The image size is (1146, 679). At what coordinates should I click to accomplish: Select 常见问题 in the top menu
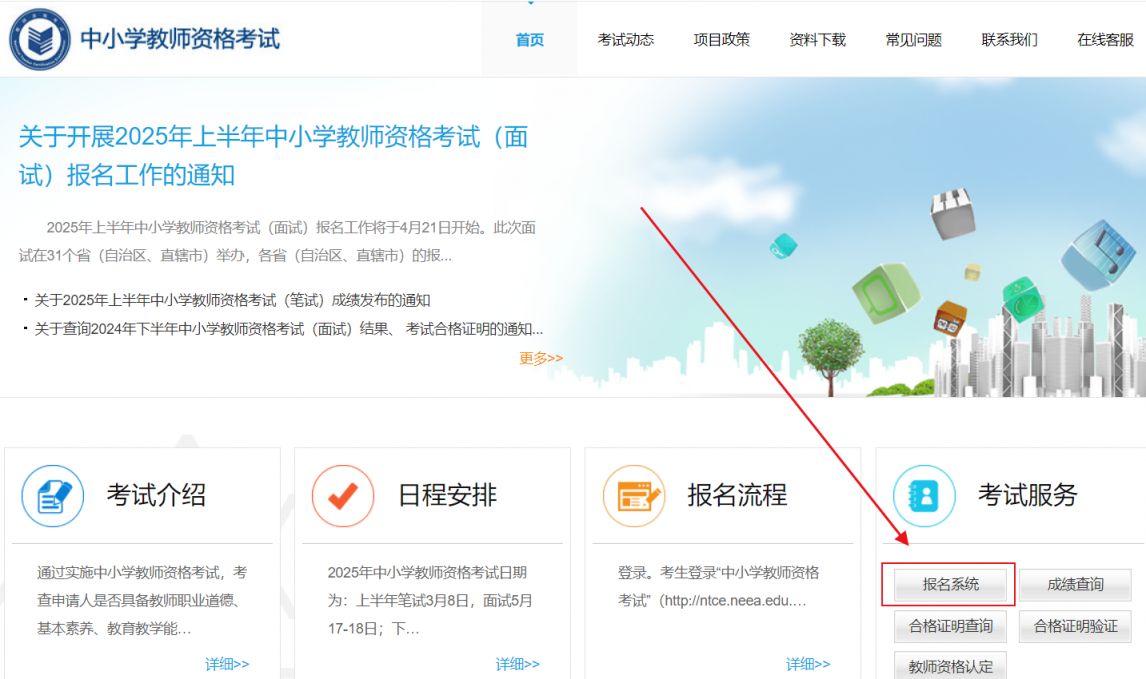914,39
